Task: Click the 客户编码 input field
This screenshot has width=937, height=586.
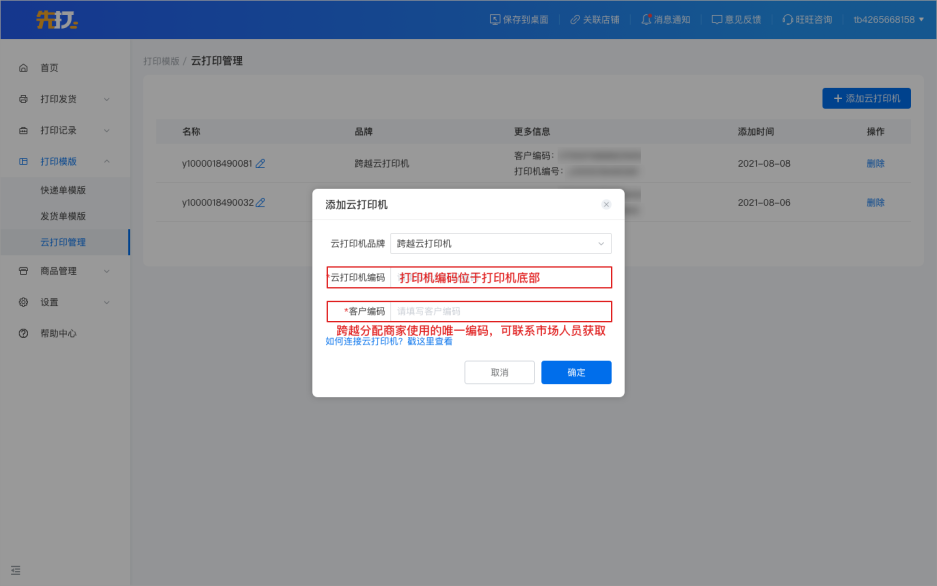Action: [x=500, y=311]
